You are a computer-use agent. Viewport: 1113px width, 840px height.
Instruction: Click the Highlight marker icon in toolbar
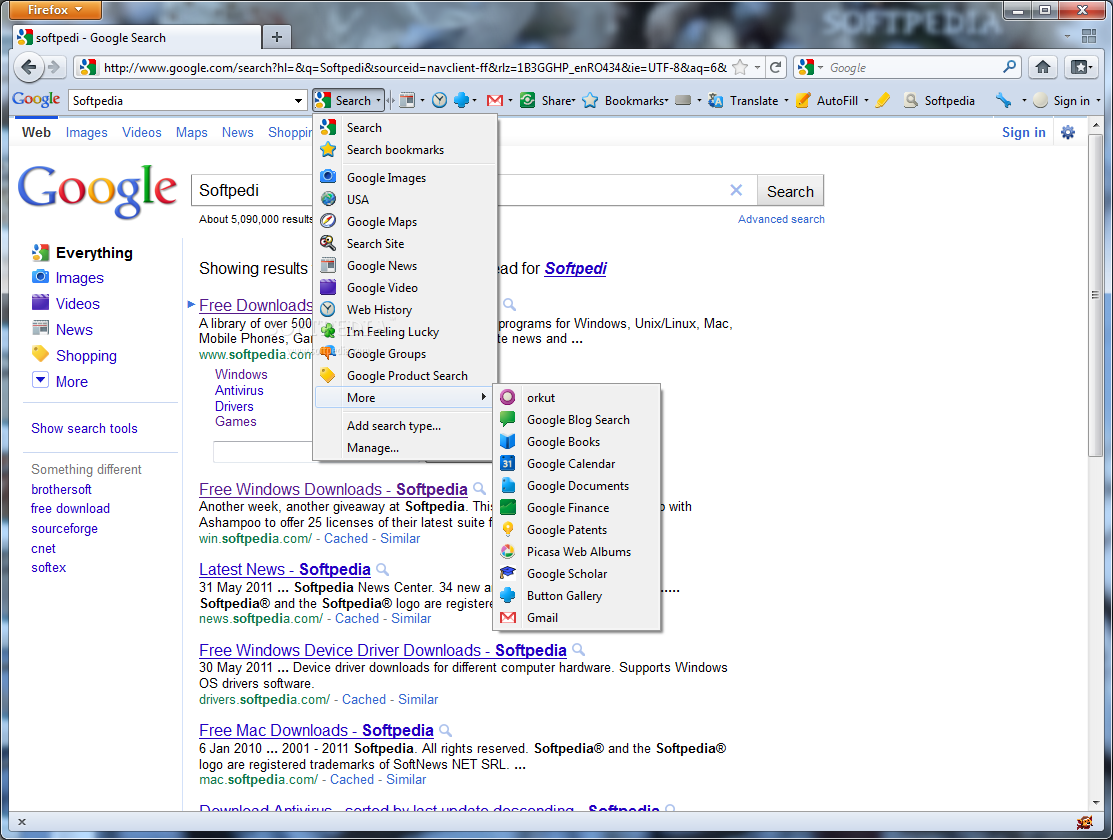(882, 101)
